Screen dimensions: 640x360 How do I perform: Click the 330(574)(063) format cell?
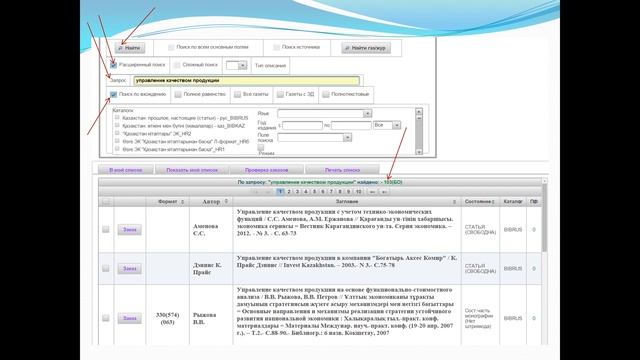coord(167,318)
